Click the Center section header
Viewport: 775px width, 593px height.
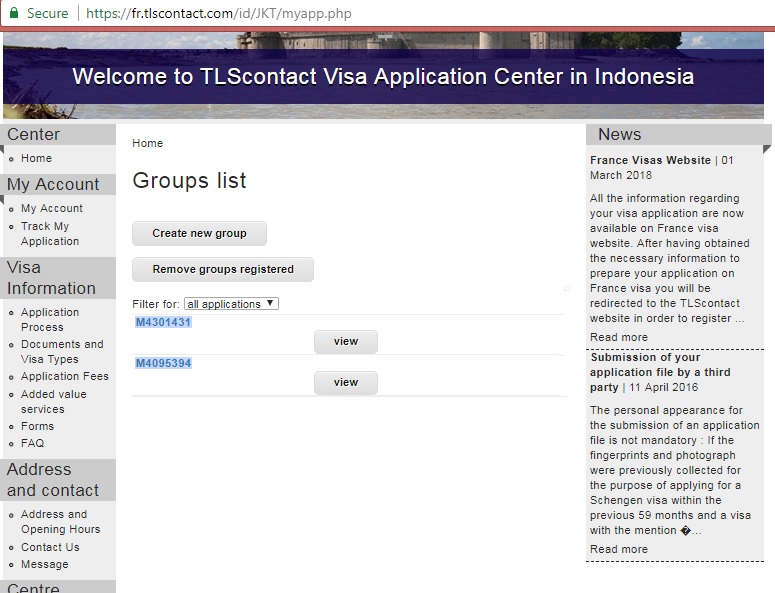[58, 134]
